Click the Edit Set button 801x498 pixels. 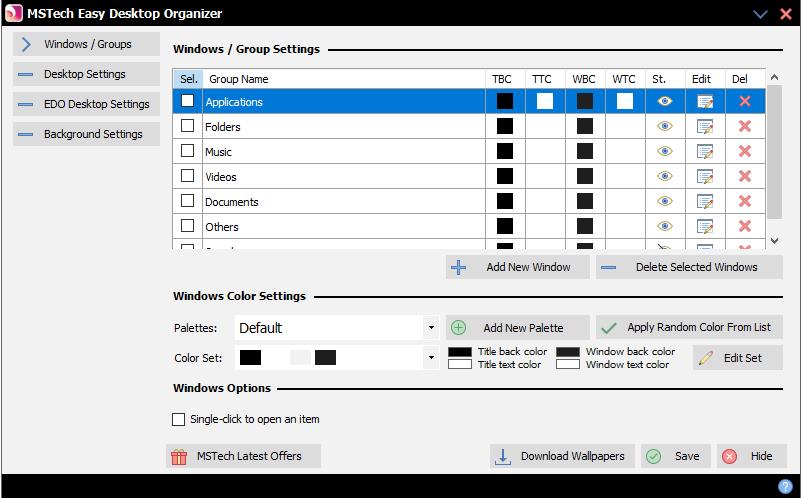click(x=738, y=358)
